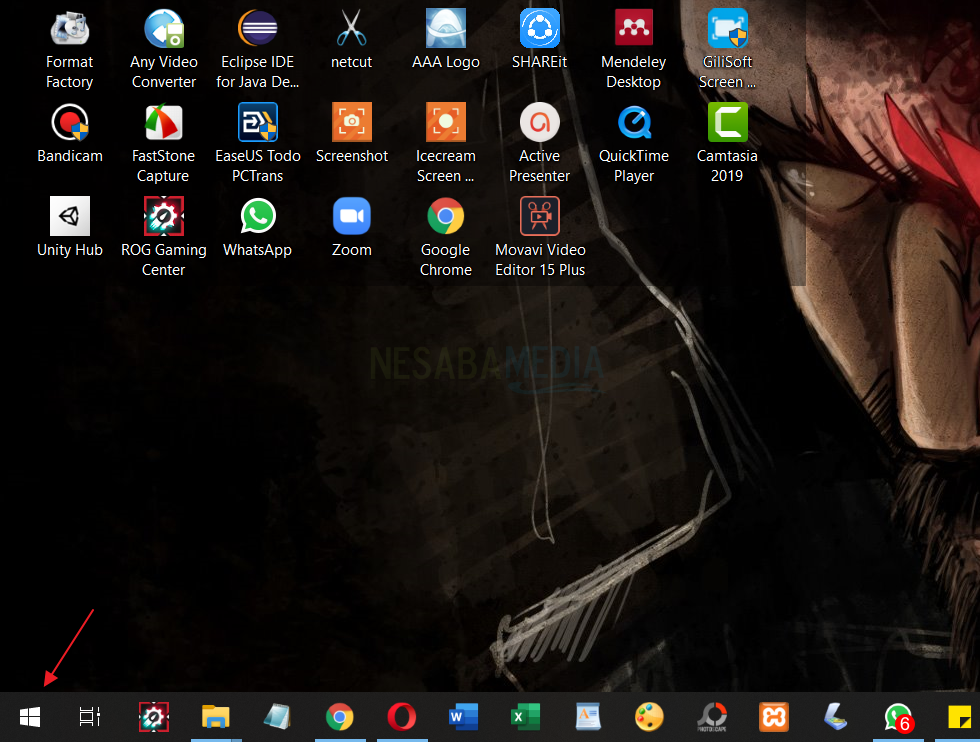Viewport: 980px width, 742px height.
Task: Open the document editor taskbar icon
Action: coord(588,717)
